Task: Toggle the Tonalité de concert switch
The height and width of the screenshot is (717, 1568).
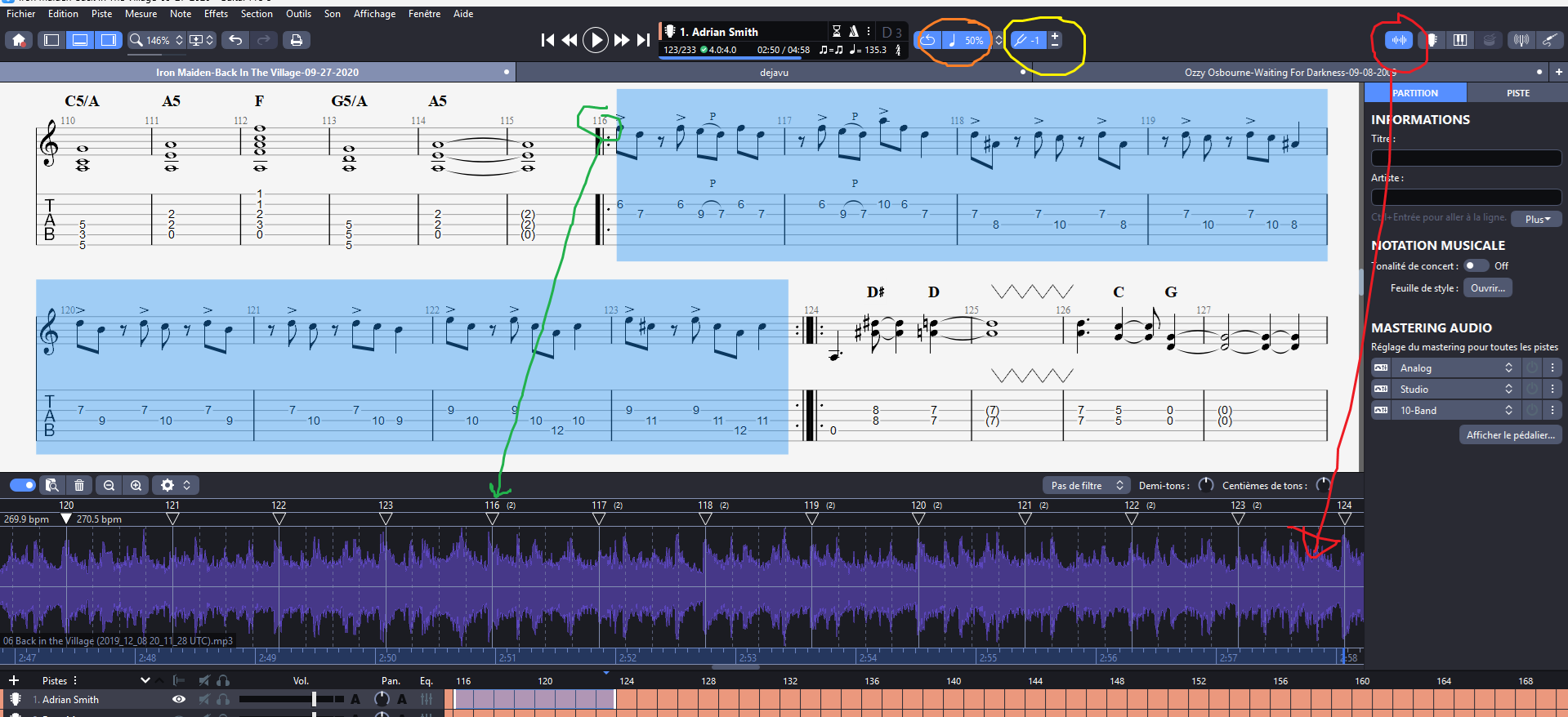Action: (x=1476, y=265)
